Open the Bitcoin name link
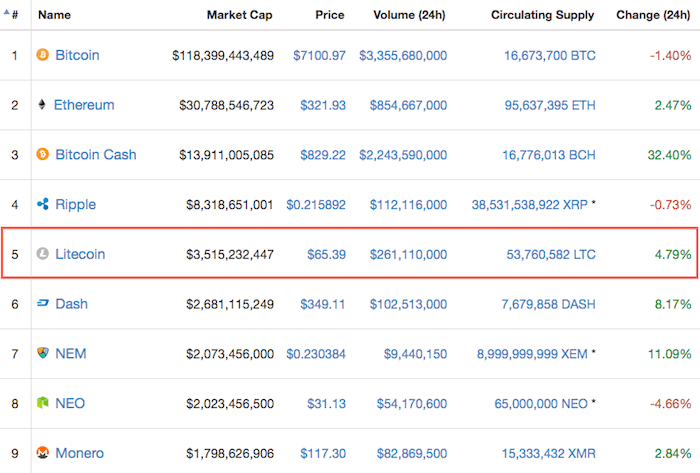This screenshot has width=700, height=473. [77, 55]
